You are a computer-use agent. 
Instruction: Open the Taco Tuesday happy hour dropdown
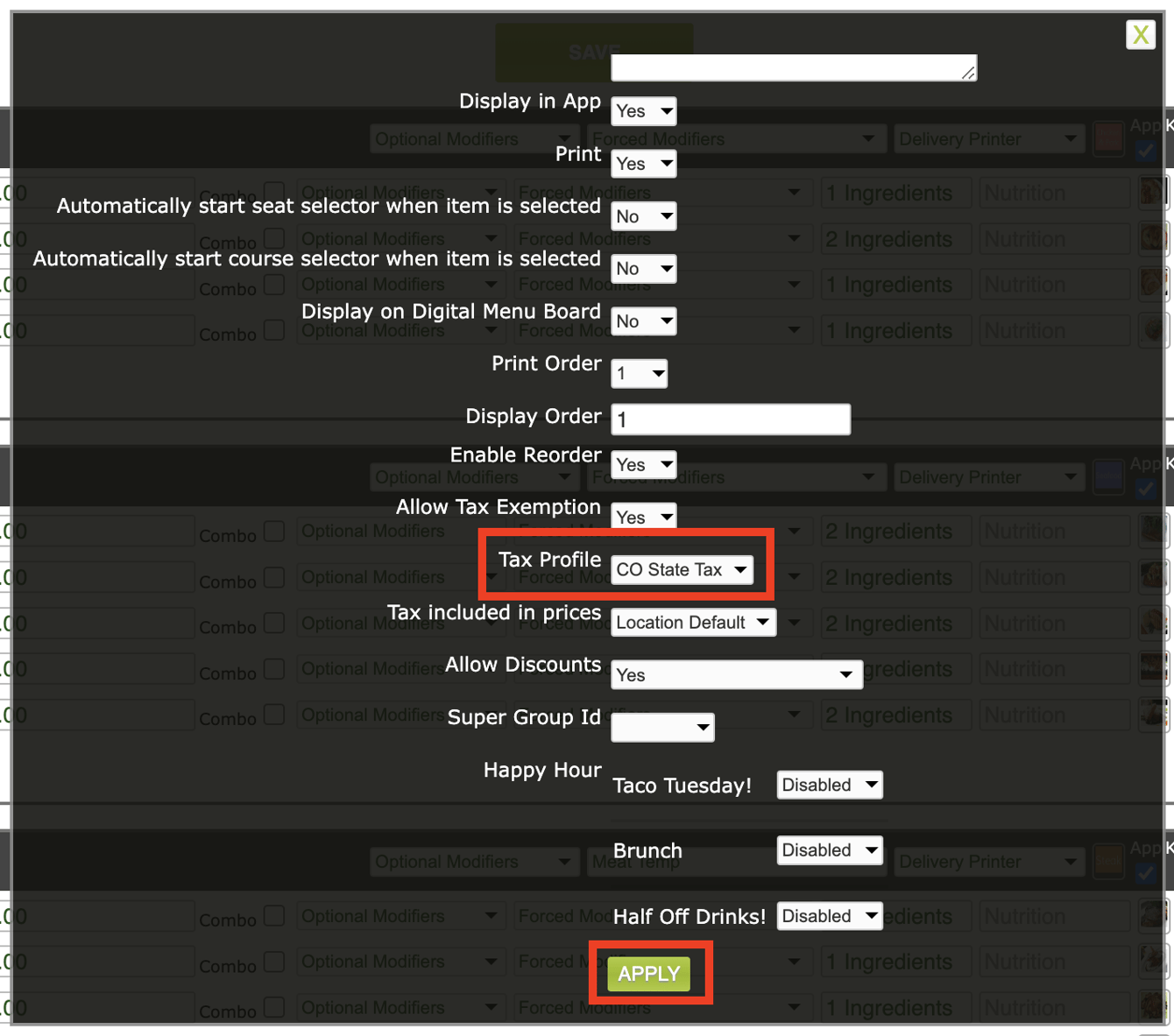pos(829,785)
